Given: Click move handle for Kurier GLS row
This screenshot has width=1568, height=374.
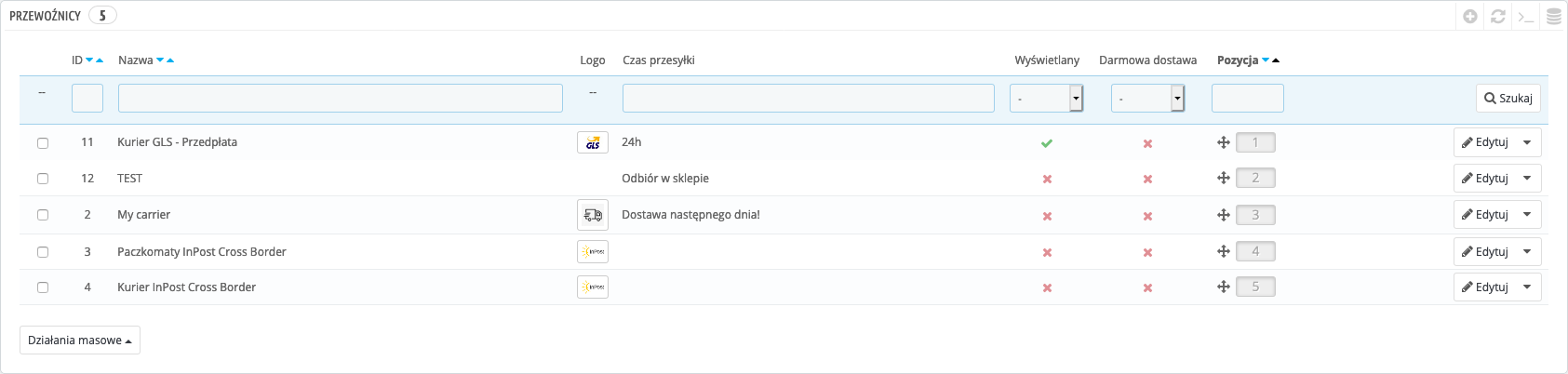Looking at the screenshot, I should point(1224,142).
